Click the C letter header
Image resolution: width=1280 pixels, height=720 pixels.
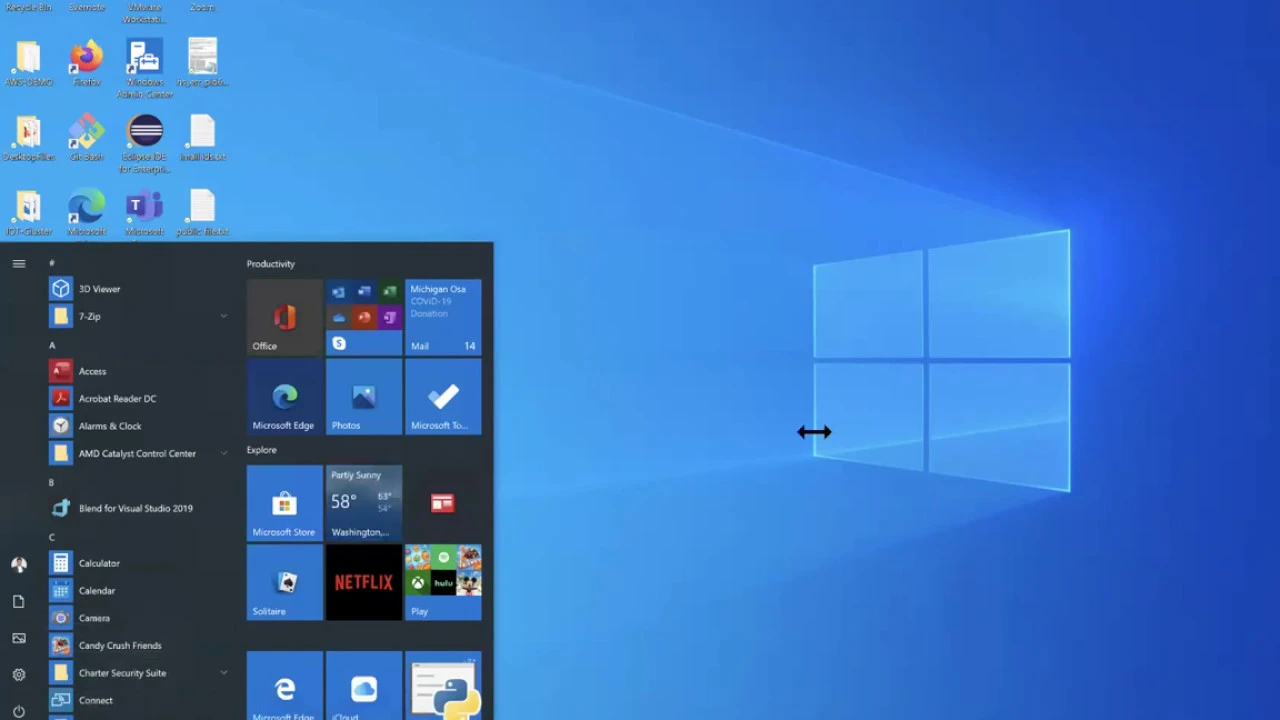[x=52, y=537]
